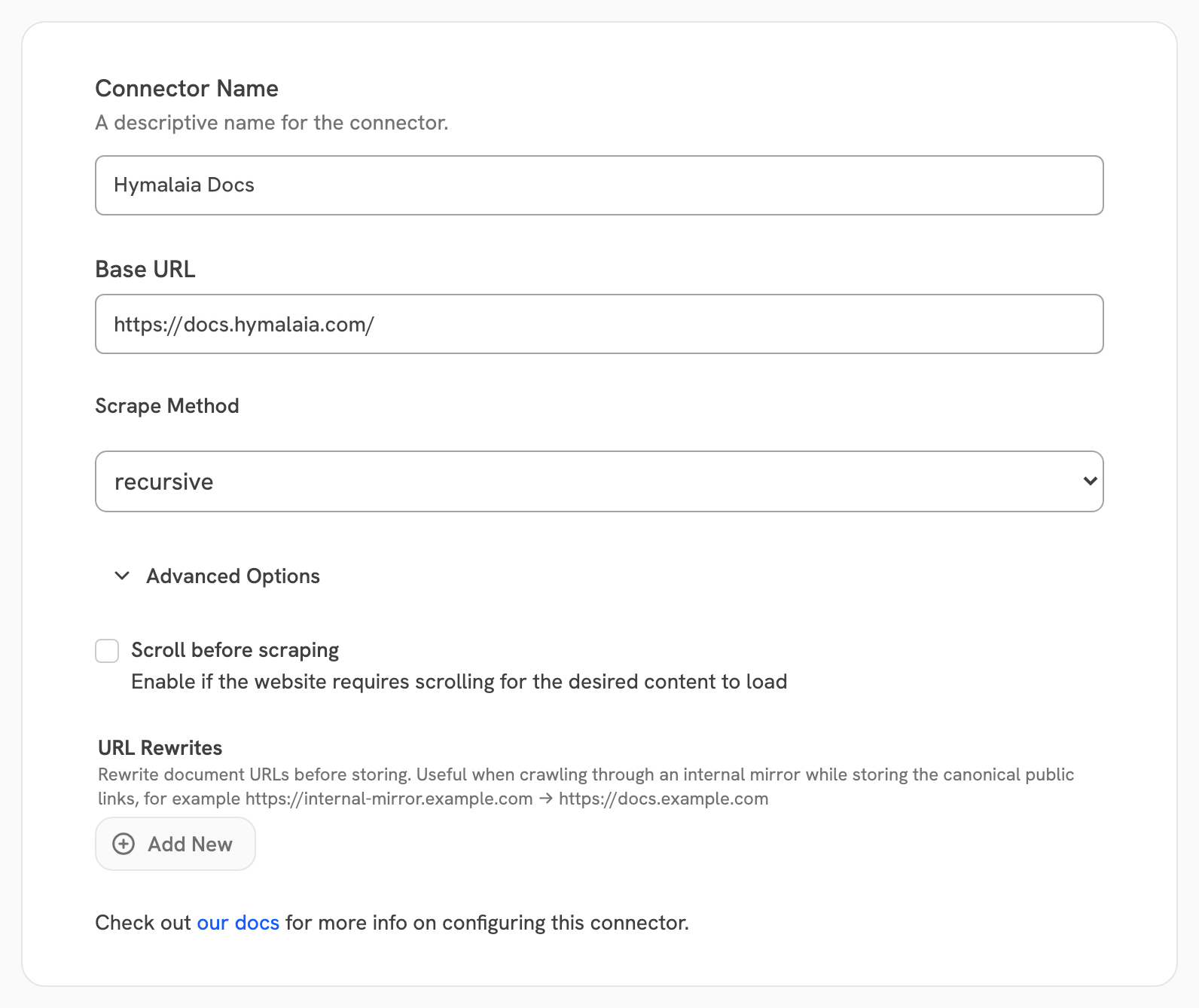The width and height of the screenshot is (1199, 1008).
Task: Click the Scroll before scraping label text
Action: 235,650
